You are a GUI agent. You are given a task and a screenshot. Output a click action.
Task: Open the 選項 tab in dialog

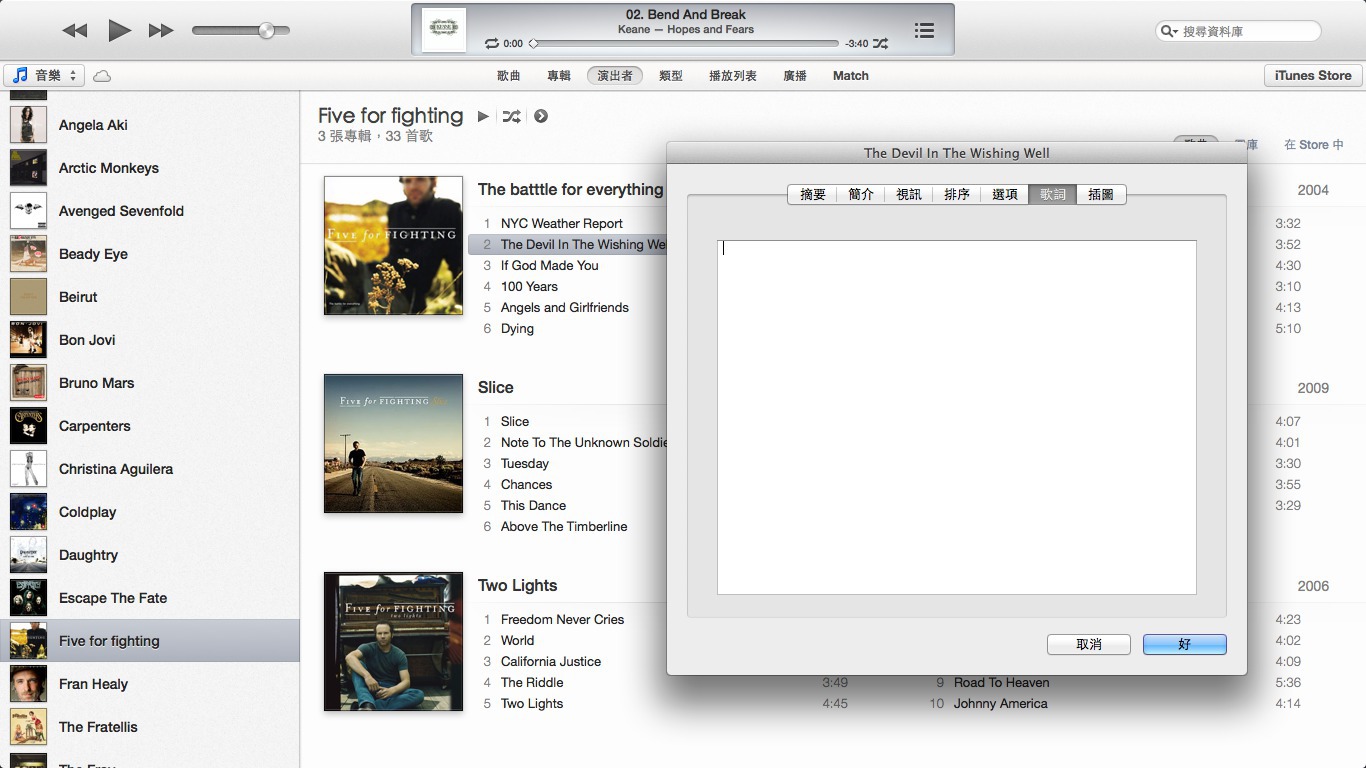[1005, 195]
